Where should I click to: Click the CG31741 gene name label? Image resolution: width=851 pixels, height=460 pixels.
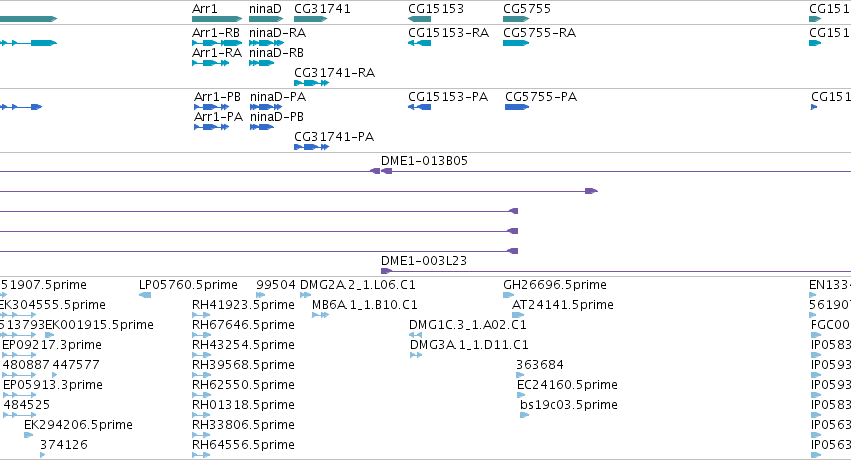coord(322,9)
